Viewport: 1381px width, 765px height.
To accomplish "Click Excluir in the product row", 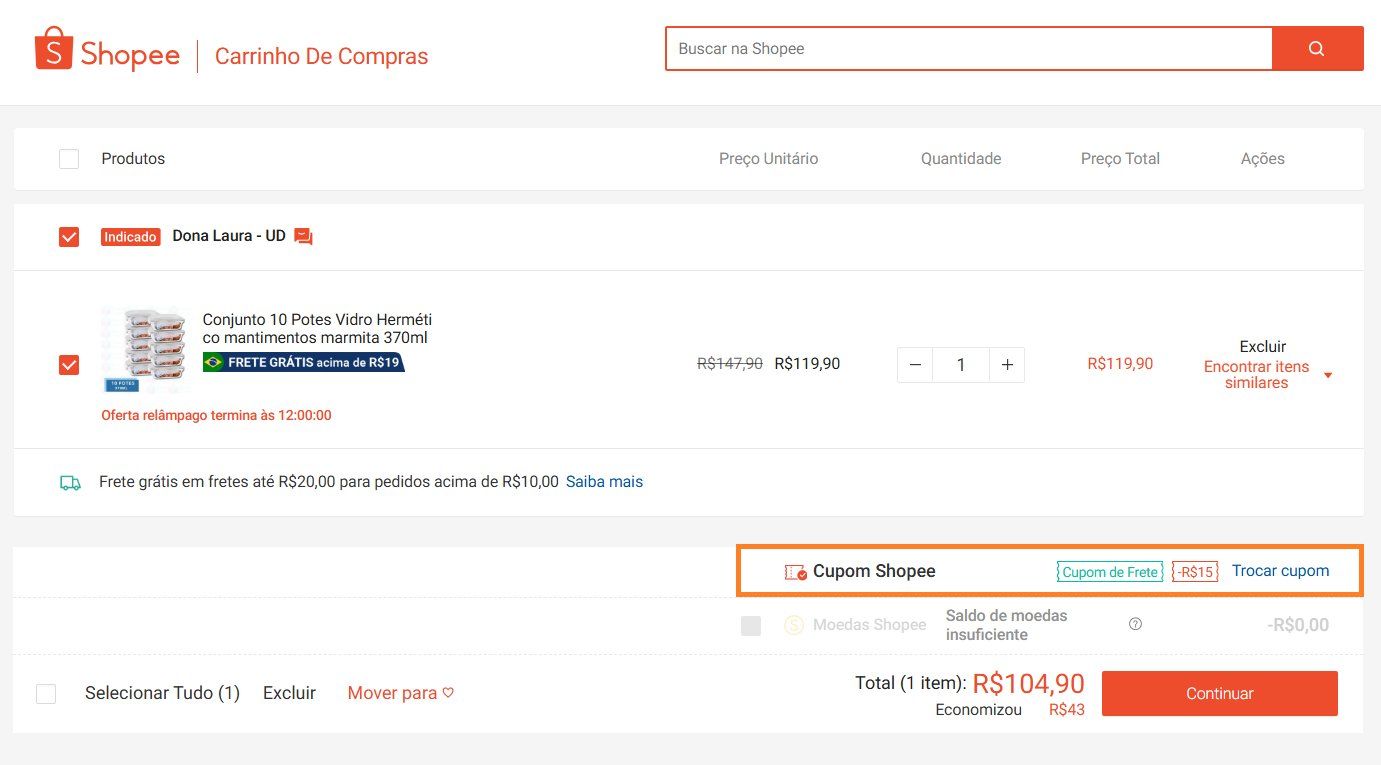I will (x=1263, y=346).
